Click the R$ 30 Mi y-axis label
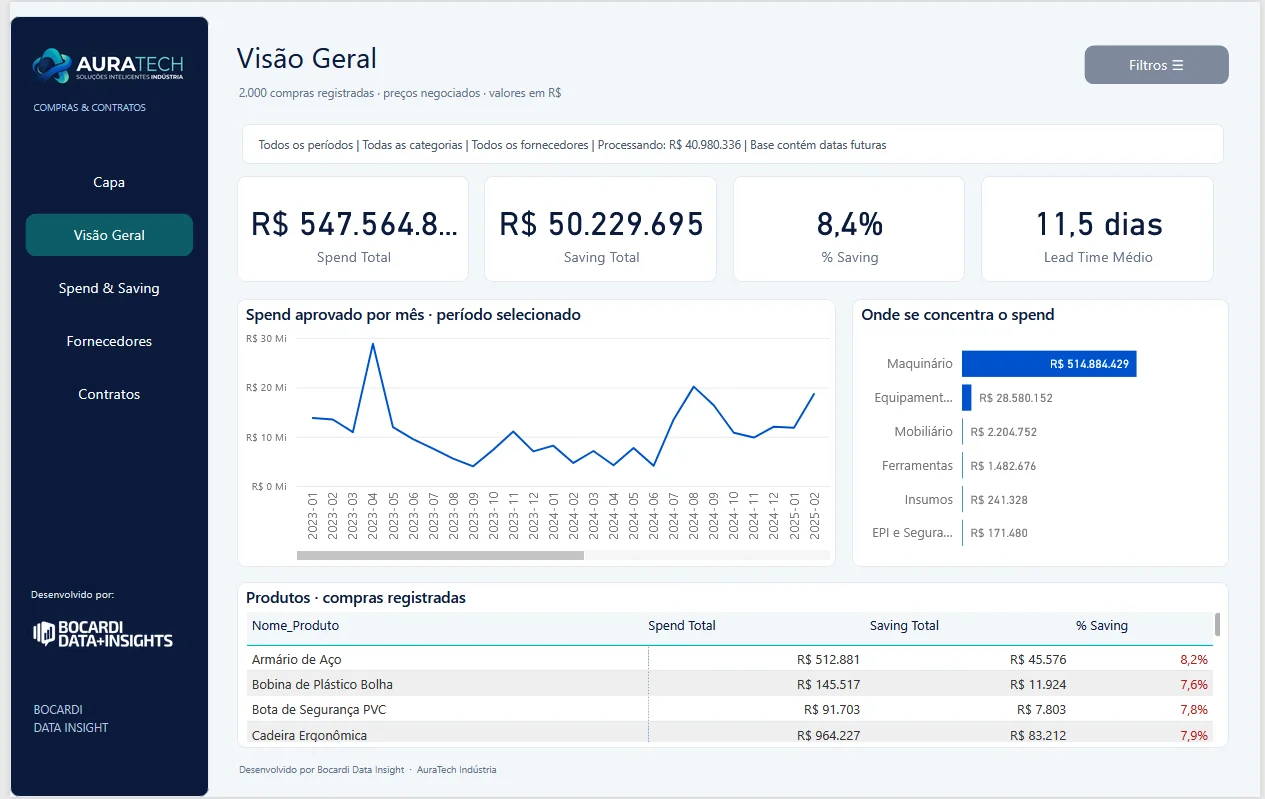The height and width of the screenshot is (799, 1265). point(266,339)
